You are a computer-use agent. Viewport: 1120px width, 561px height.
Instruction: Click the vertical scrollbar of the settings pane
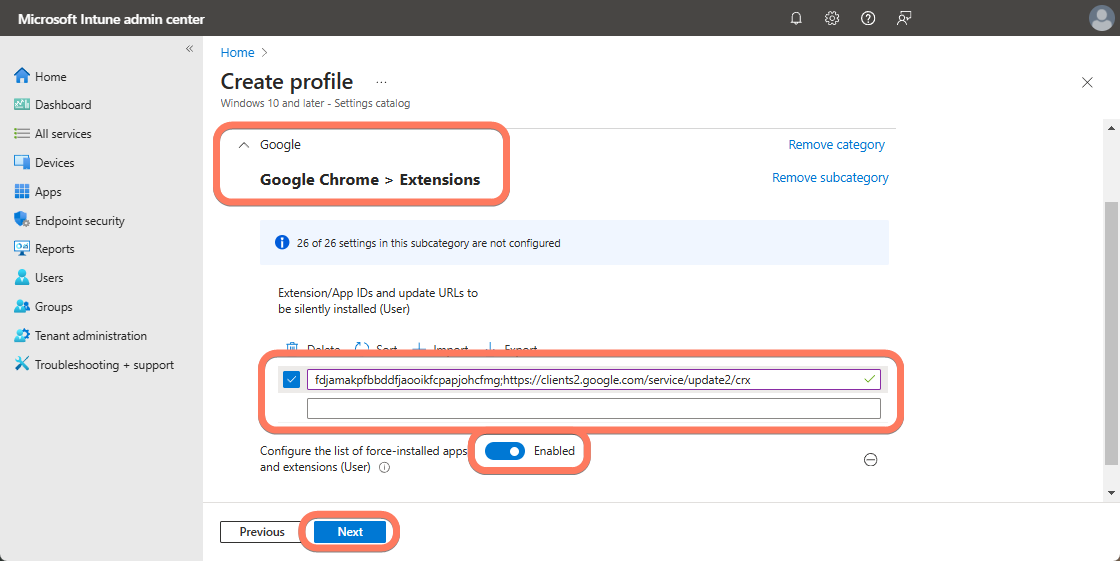1109,330
